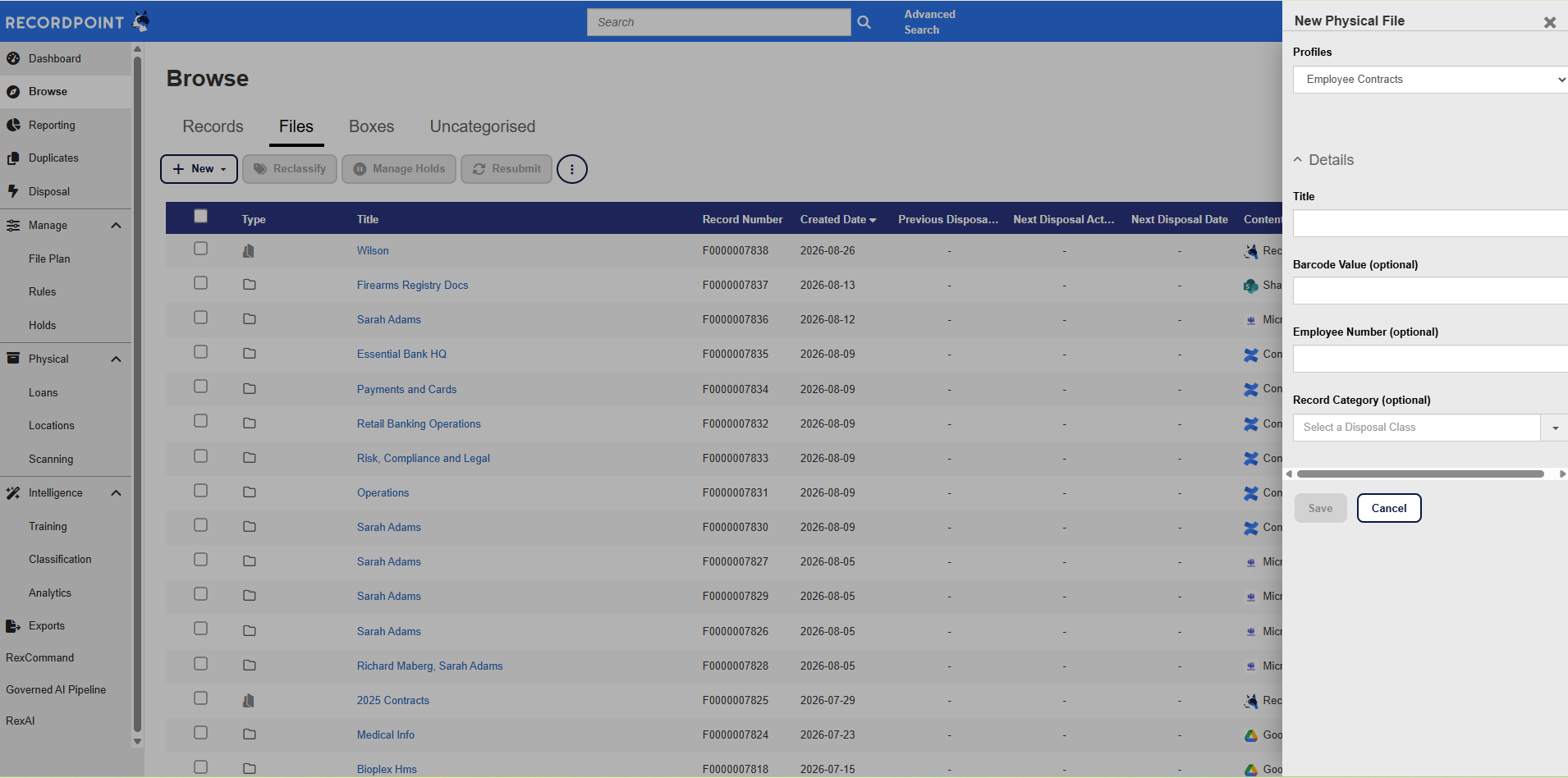Click the Reporting pie chart icon
Image resolution: width=1568 pixels, height=778 pixels.
[x=13, y=125]
